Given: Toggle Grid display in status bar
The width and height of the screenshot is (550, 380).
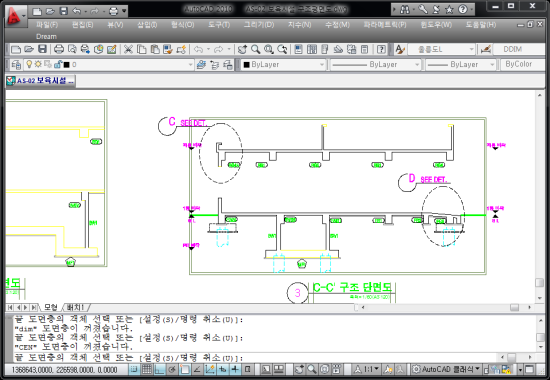Looking at the screenshot, I should tap(147, 369).
